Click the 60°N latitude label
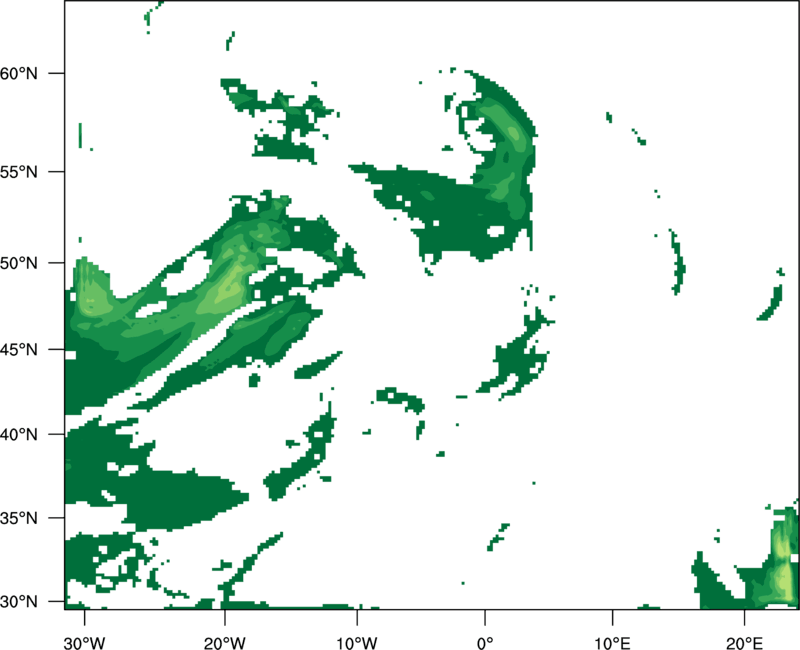The height and width of the screenshot is (650, 800). [19, 73]
